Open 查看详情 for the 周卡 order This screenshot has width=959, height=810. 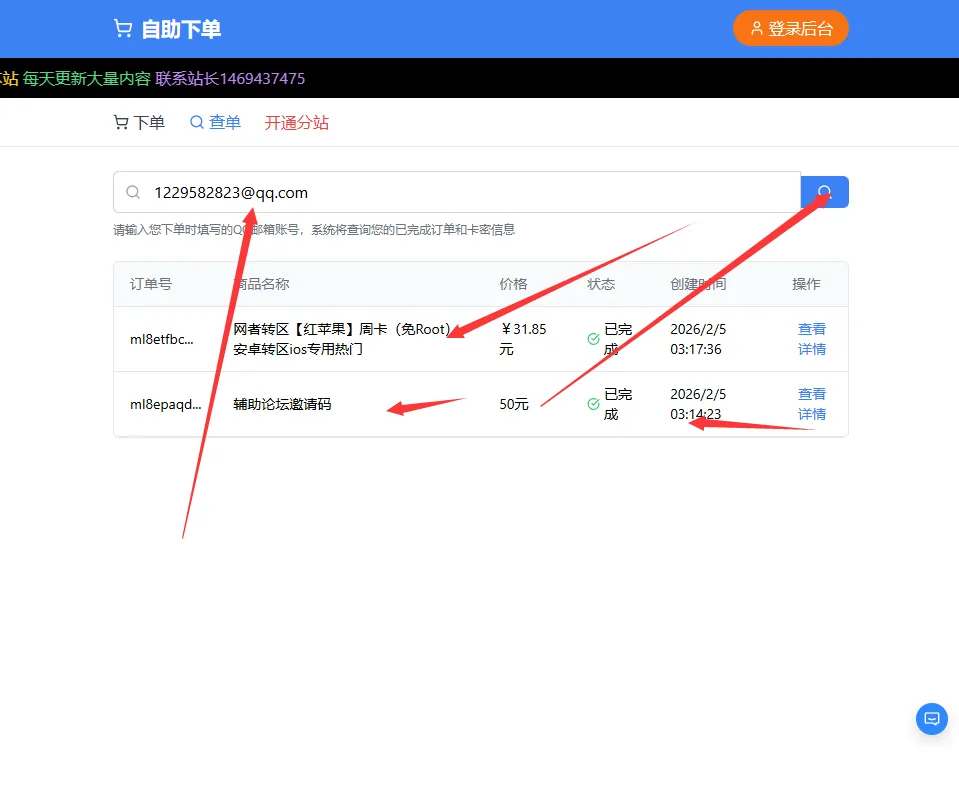pos(812,338)
